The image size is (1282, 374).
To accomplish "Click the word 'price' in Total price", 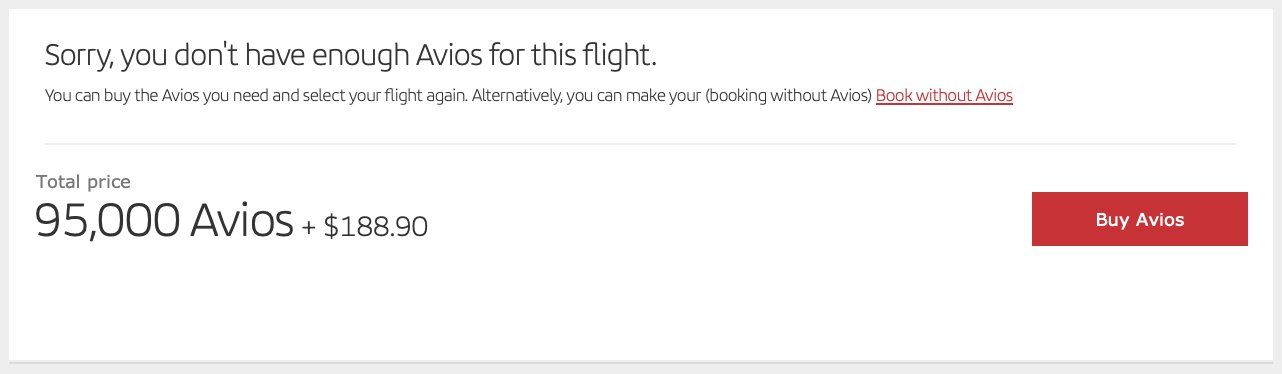I will (x=109, y=183).
